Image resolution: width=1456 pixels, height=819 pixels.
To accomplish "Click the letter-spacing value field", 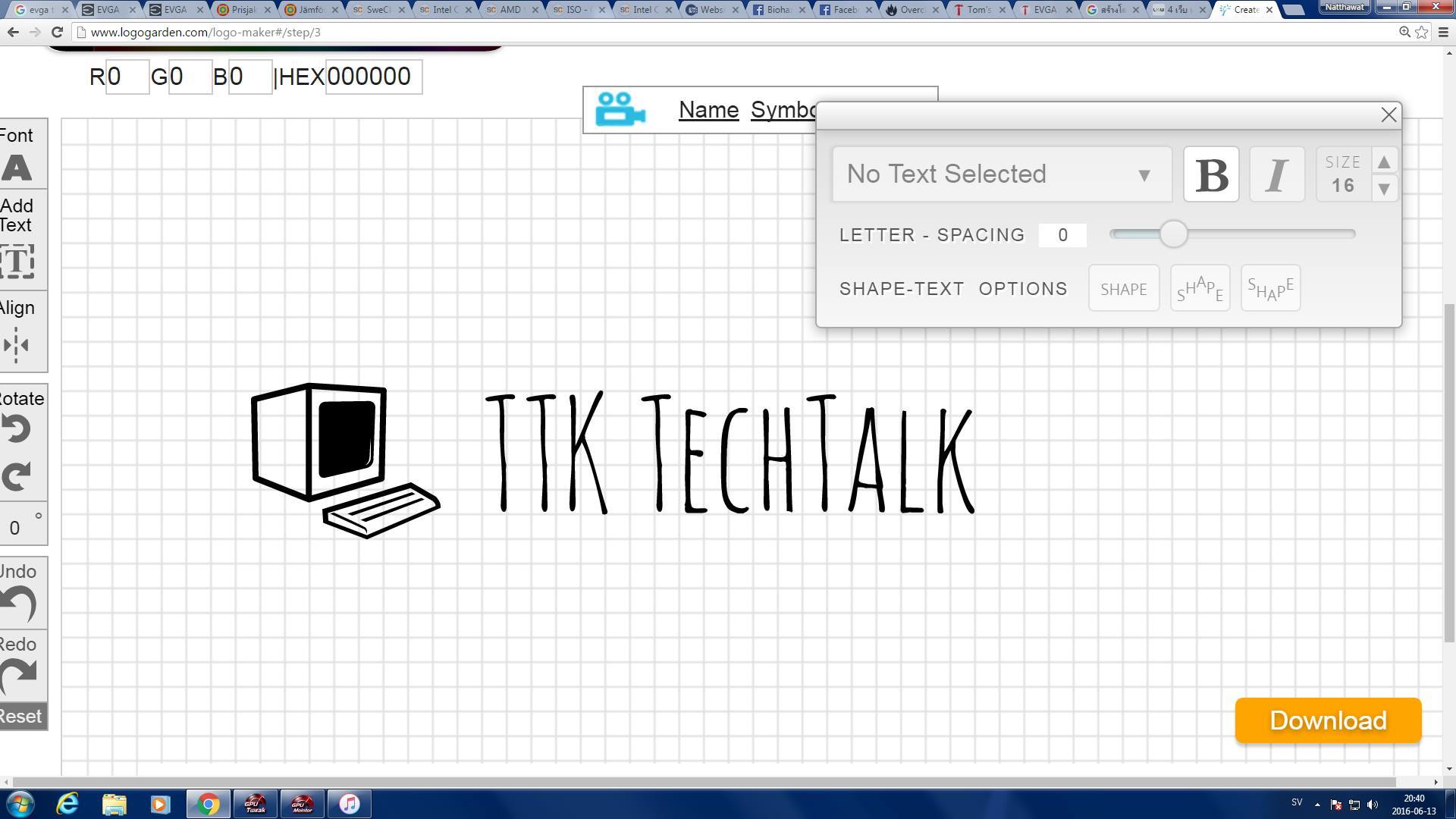I will (1062, 235).
